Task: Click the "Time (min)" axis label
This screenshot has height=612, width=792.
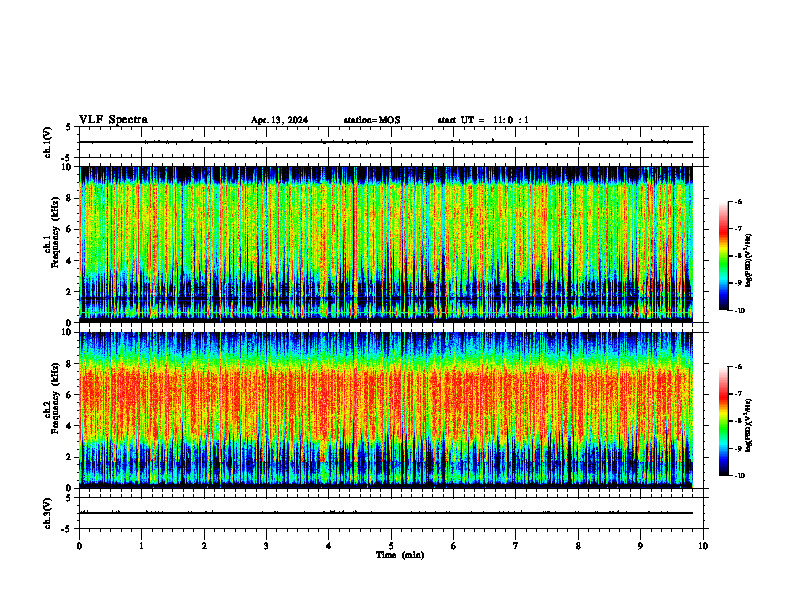Action: [400, 555]
